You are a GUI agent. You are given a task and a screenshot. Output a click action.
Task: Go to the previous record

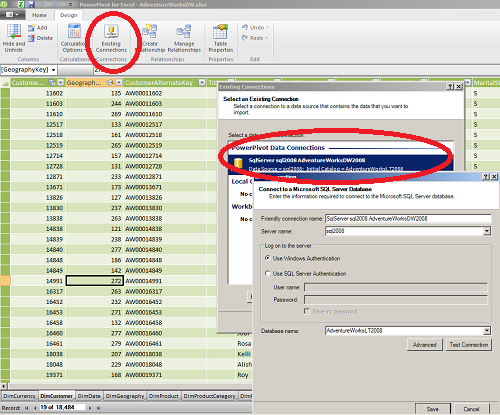(35, 408)
